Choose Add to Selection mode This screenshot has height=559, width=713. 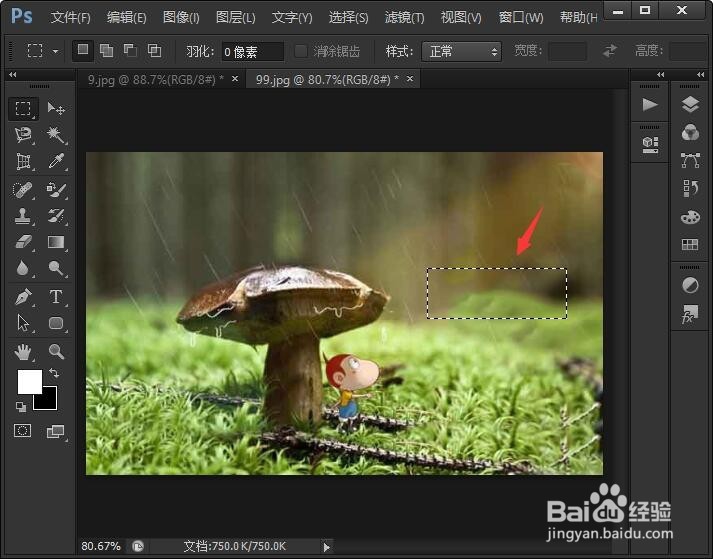(x=106, y=50)
